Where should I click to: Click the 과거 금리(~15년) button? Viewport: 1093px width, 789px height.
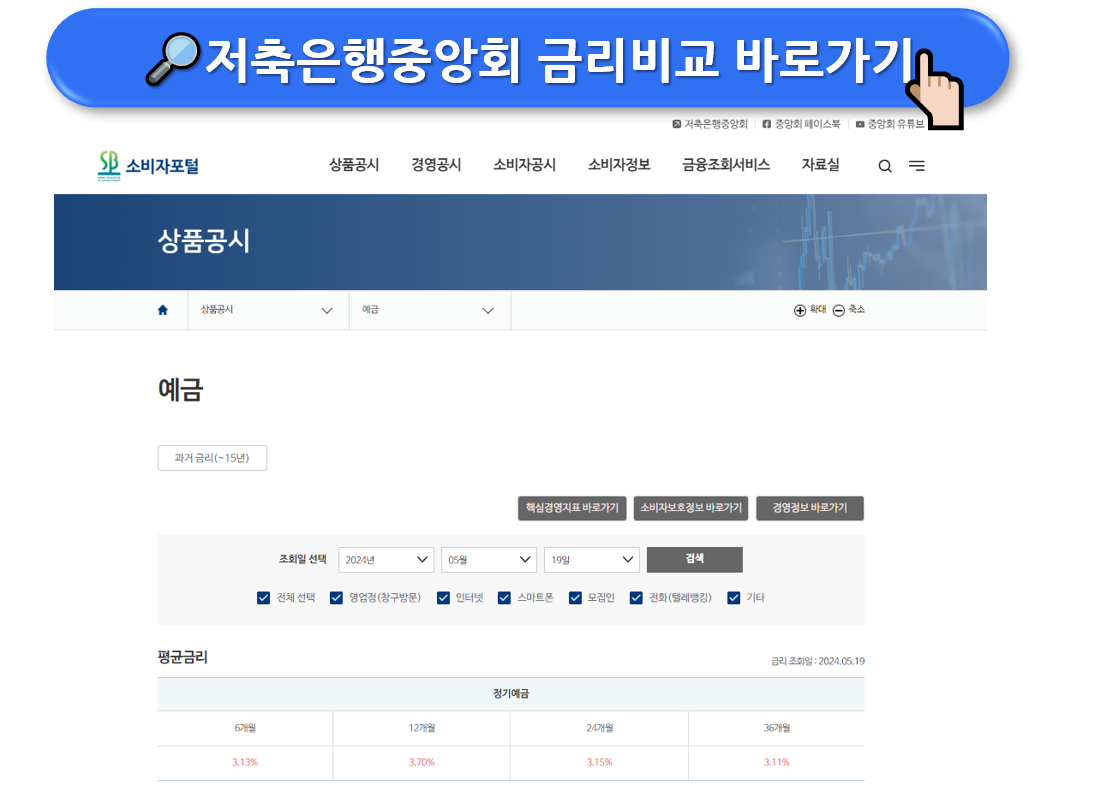pos(212,458)
